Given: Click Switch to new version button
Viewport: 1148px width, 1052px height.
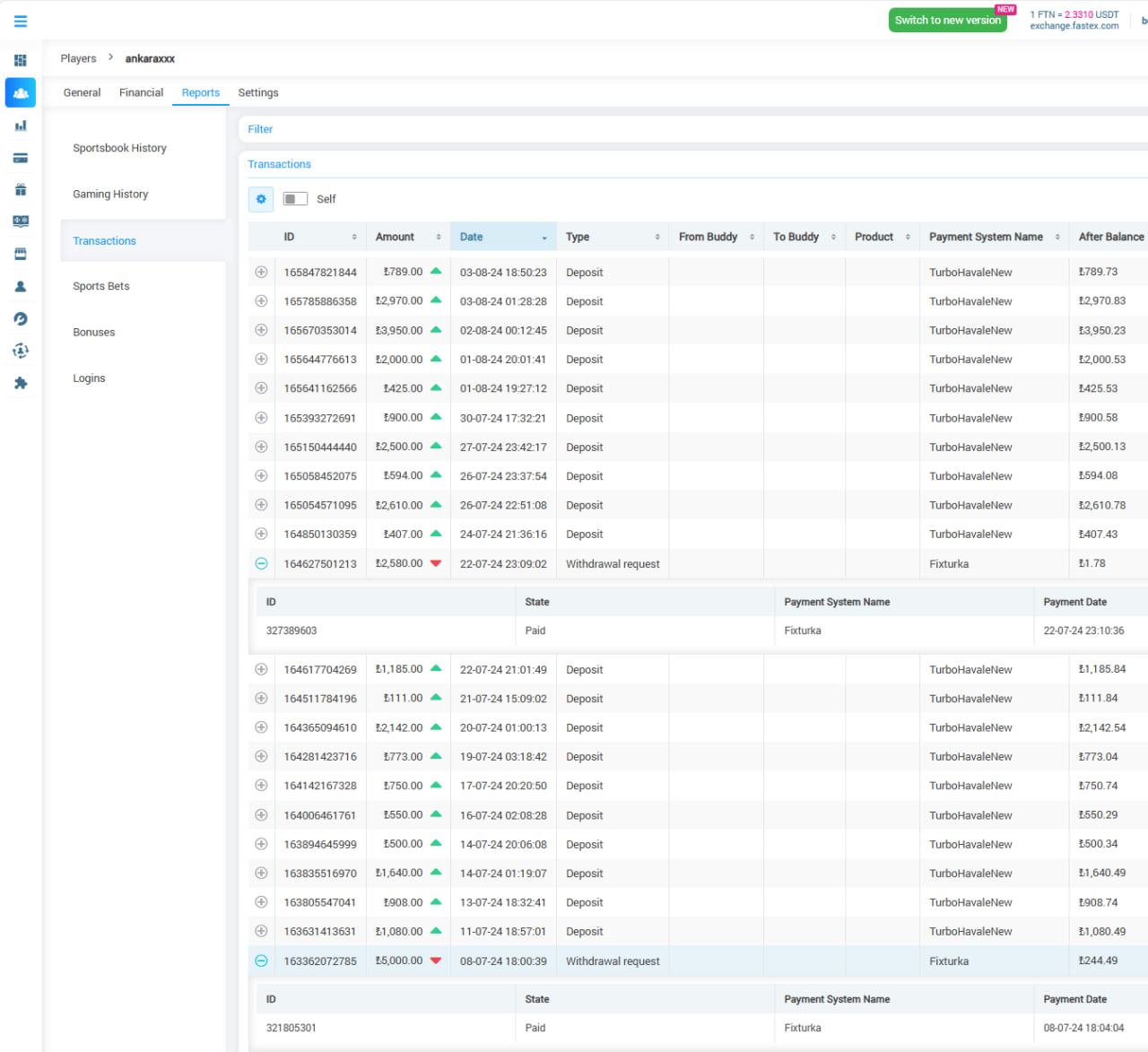Looking at the screenshot, I should (948, 20).
